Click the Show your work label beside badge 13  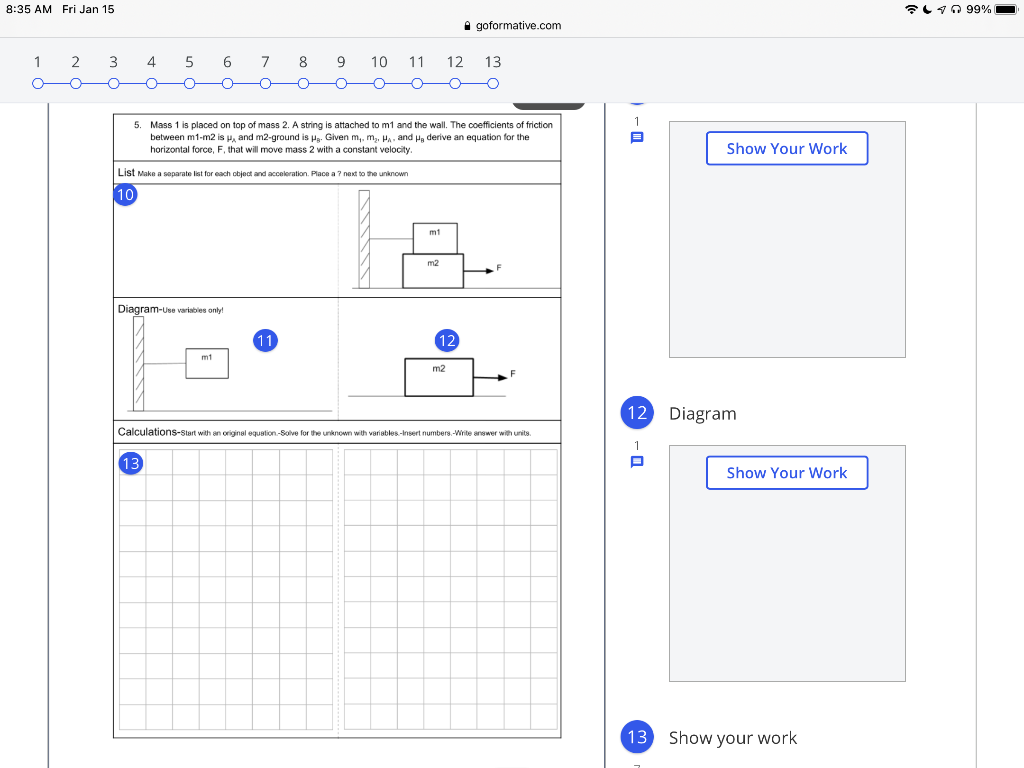point(733,737)
